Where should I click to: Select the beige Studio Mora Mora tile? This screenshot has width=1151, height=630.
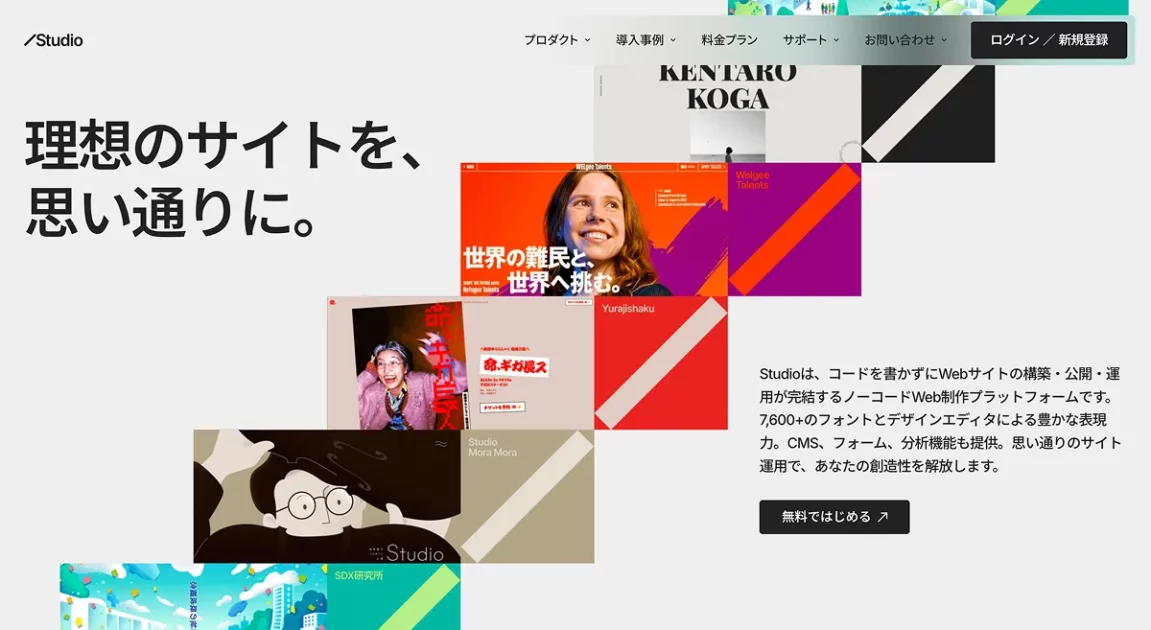tap(527, 496)
